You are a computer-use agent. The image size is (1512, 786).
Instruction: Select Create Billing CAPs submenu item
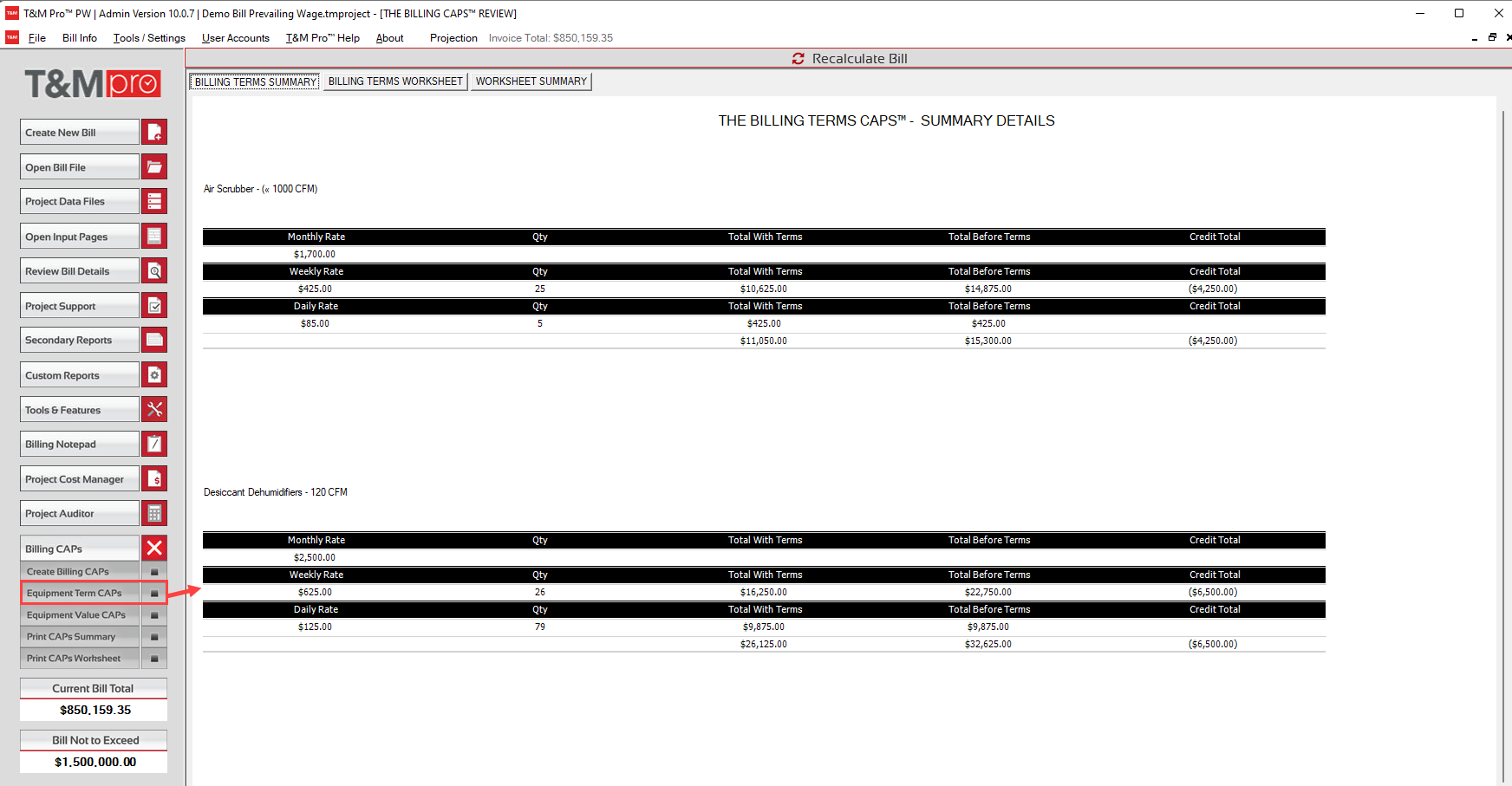[x=81, y=572]
